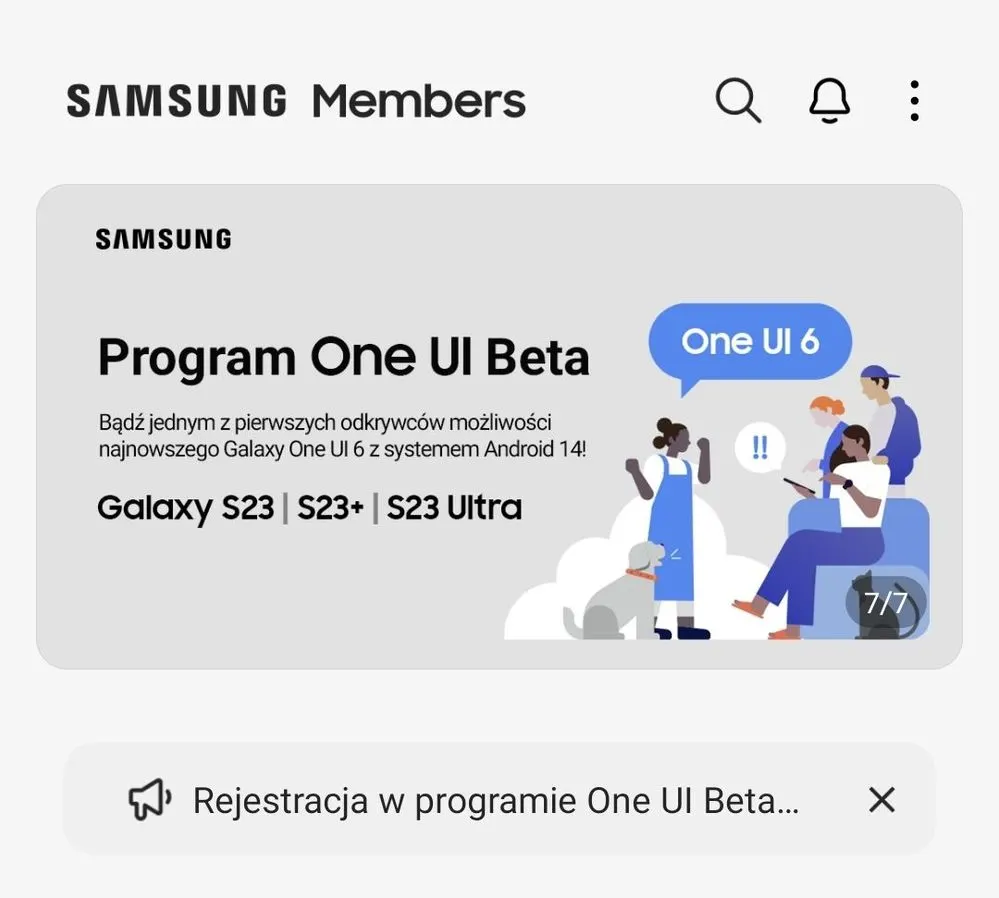Tap the Program One UI Beta heading
Screen dimensions: 999x898
pyautogui.click(x=343, y=358)
